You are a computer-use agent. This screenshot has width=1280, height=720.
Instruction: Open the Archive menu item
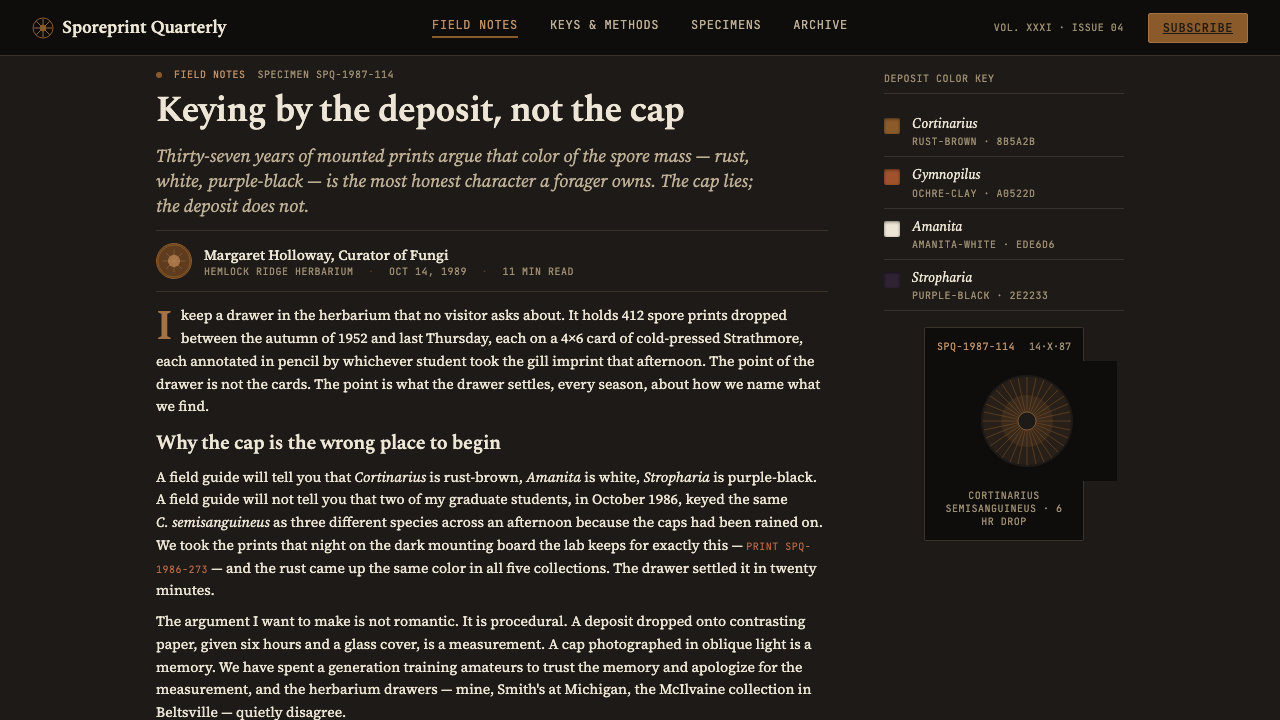(x=820, y=26)
